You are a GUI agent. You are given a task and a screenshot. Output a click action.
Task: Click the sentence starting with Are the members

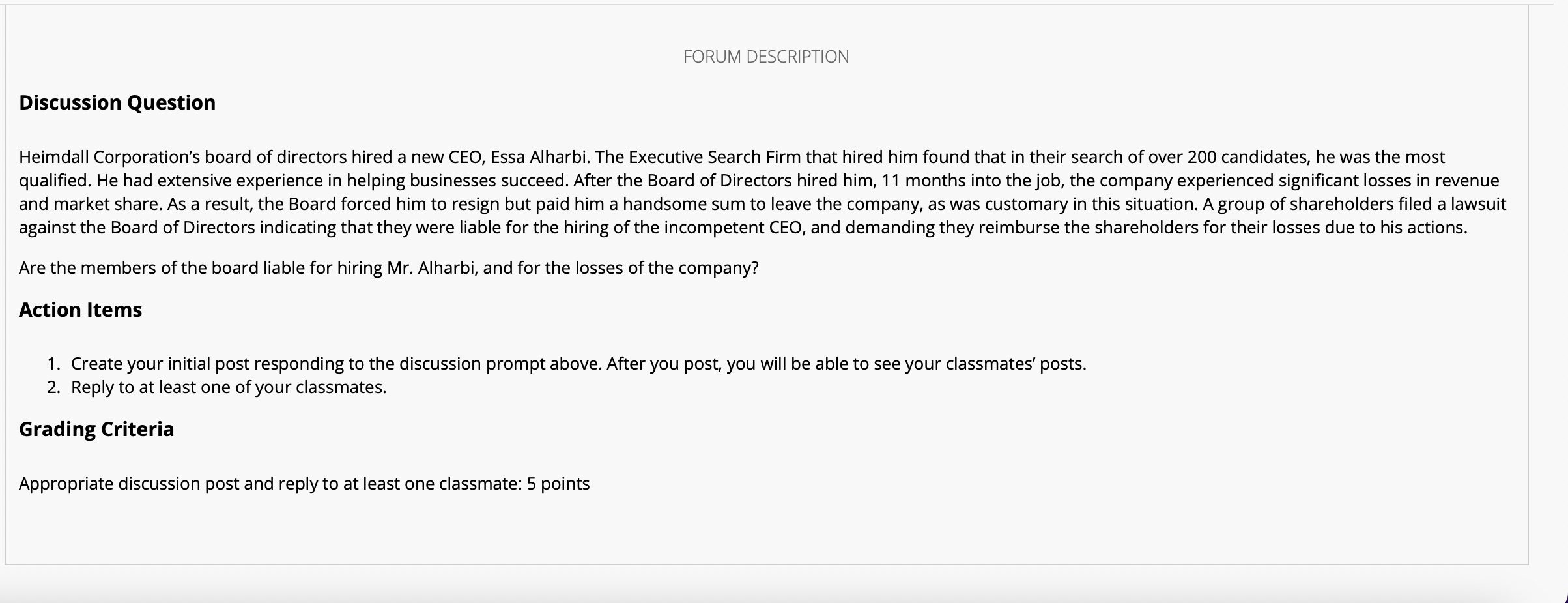tap(388, 268)
